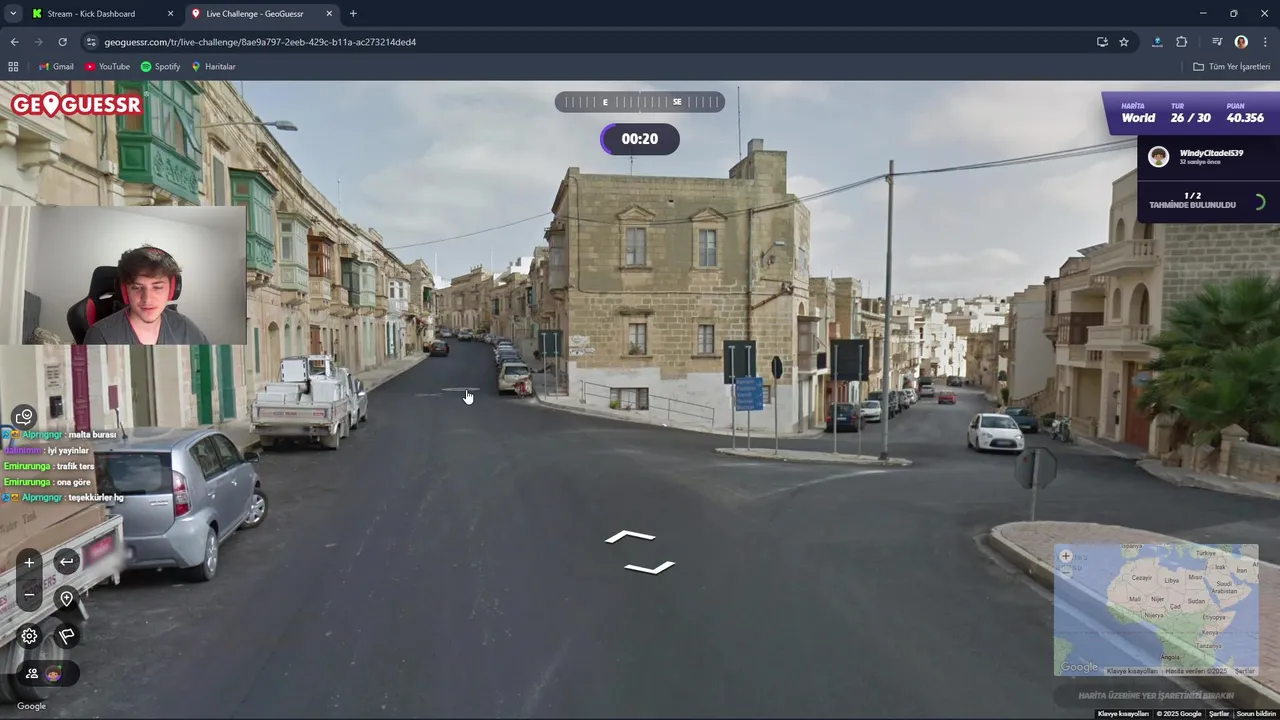Open the Chrome three-dot menu
1280x720 pixels.
coord(1265,42)
